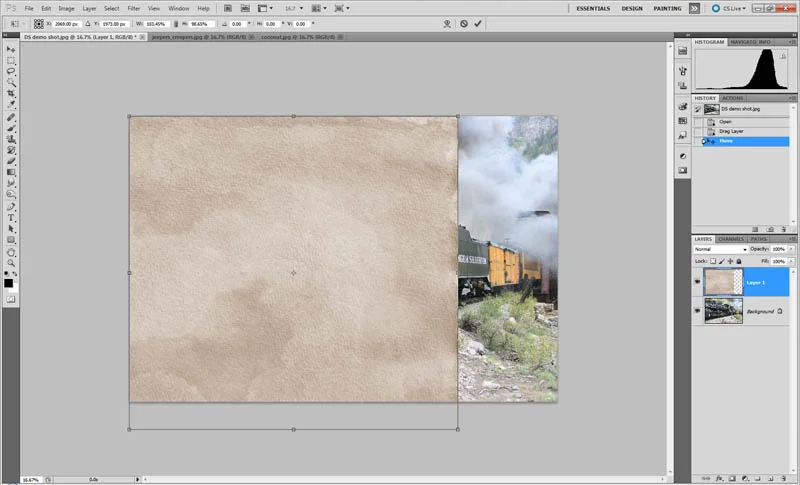
Task: Toggle lock transparent pixels
Action: coord(713,261)
